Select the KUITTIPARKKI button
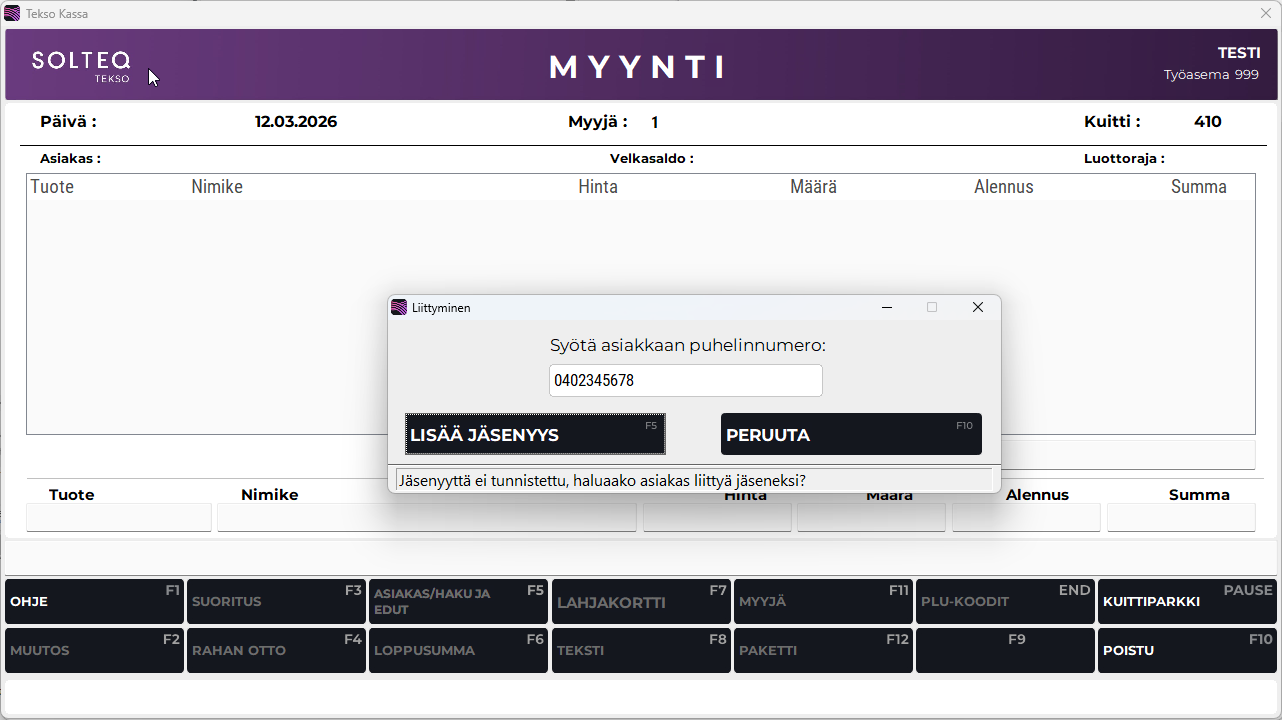Viewport: 1282px width, 720px height. [x=1187, y=602]
